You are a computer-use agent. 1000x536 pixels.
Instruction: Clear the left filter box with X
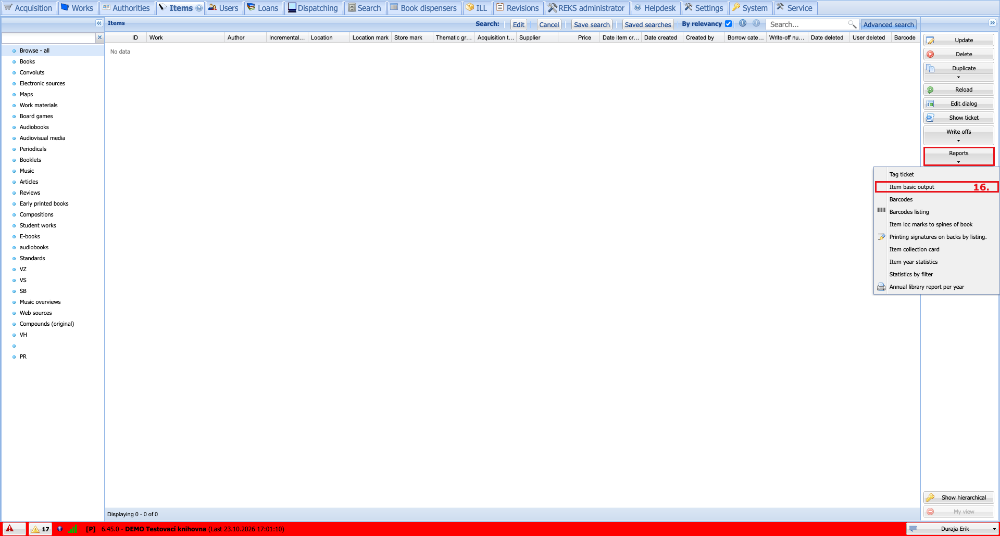[x=99, y=38]
